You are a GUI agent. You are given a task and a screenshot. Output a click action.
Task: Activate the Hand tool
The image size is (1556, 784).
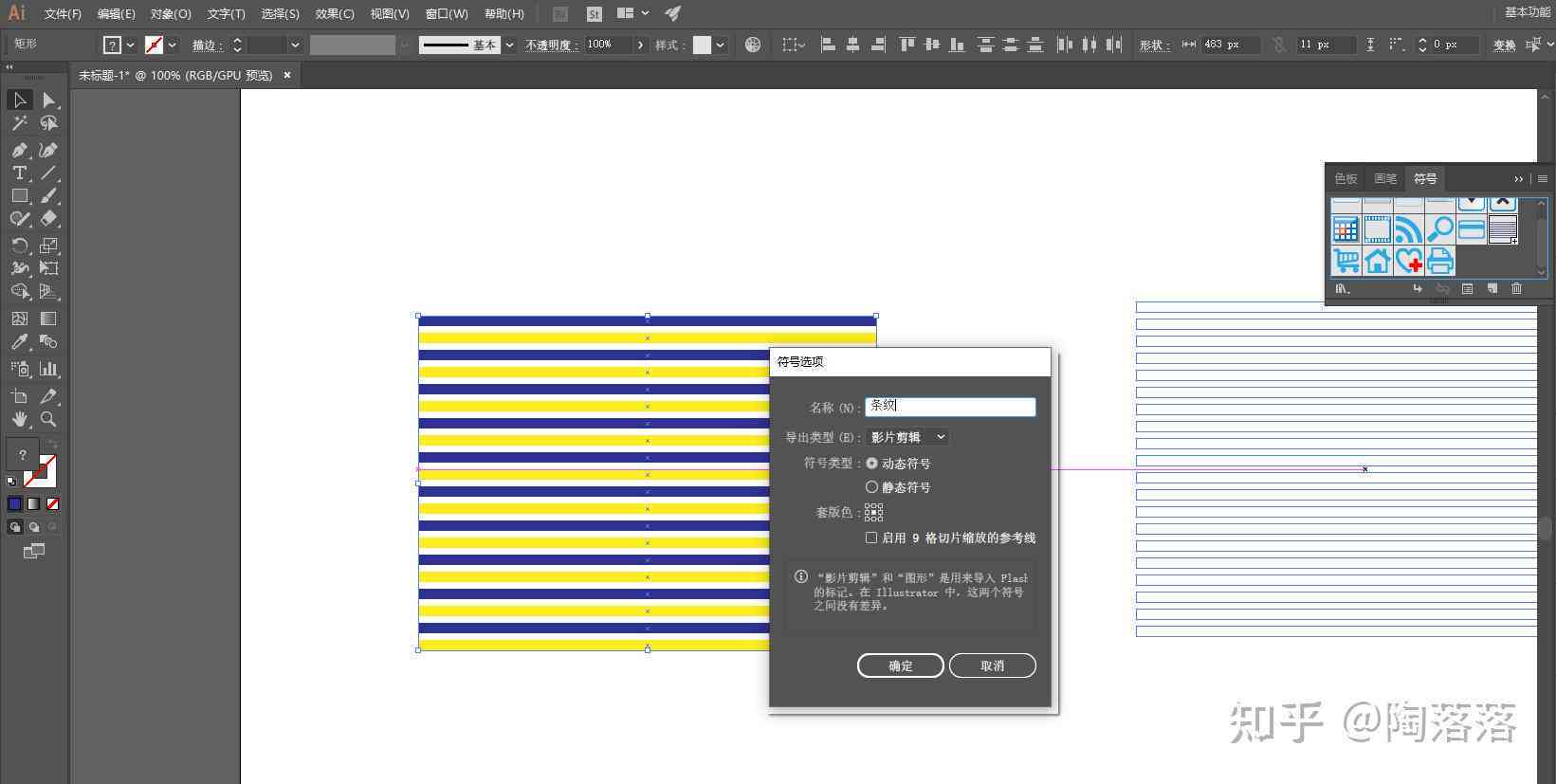[19, 419]
